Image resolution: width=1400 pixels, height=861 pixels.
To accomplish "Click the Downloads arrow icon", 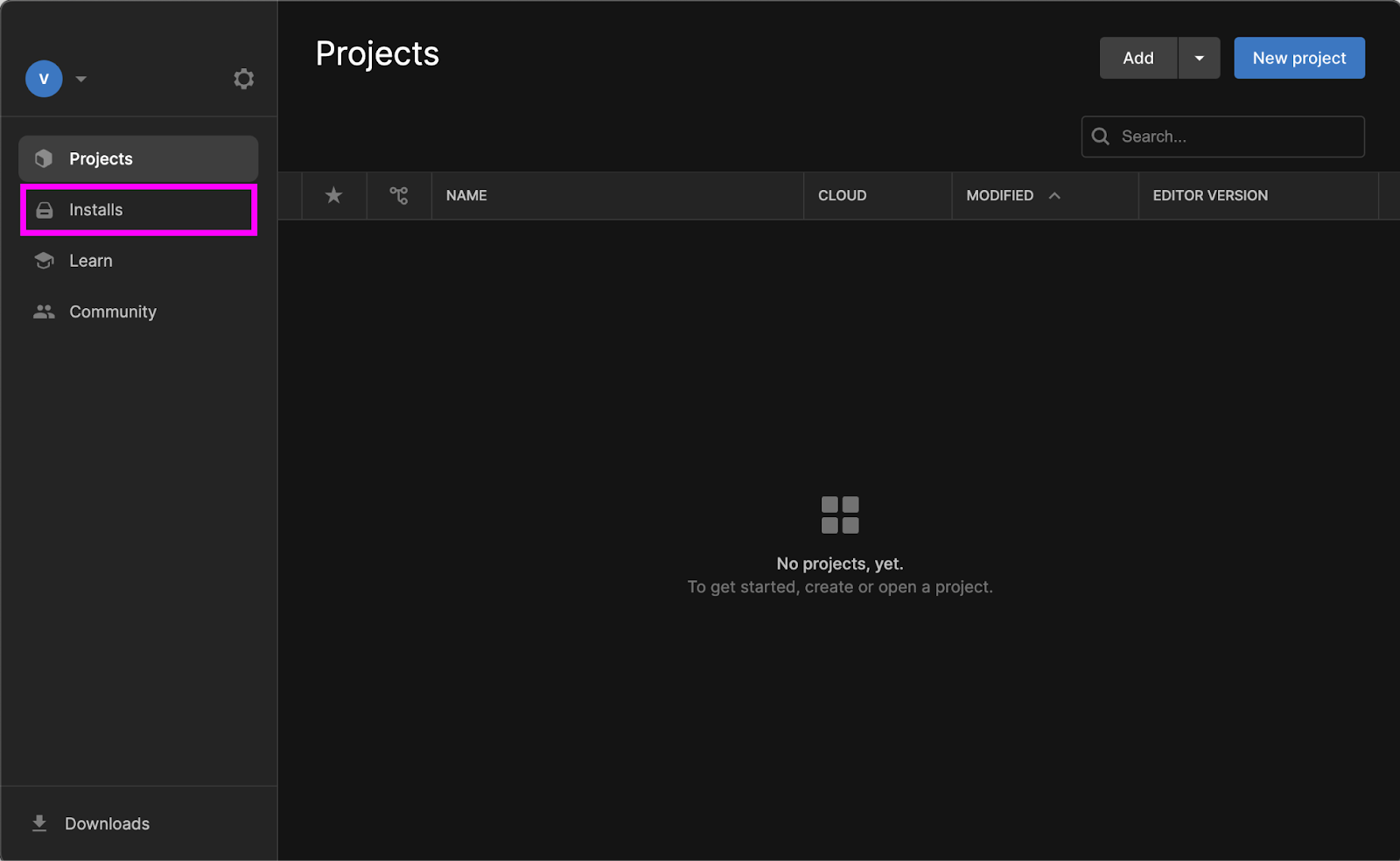I will [39, 823].
